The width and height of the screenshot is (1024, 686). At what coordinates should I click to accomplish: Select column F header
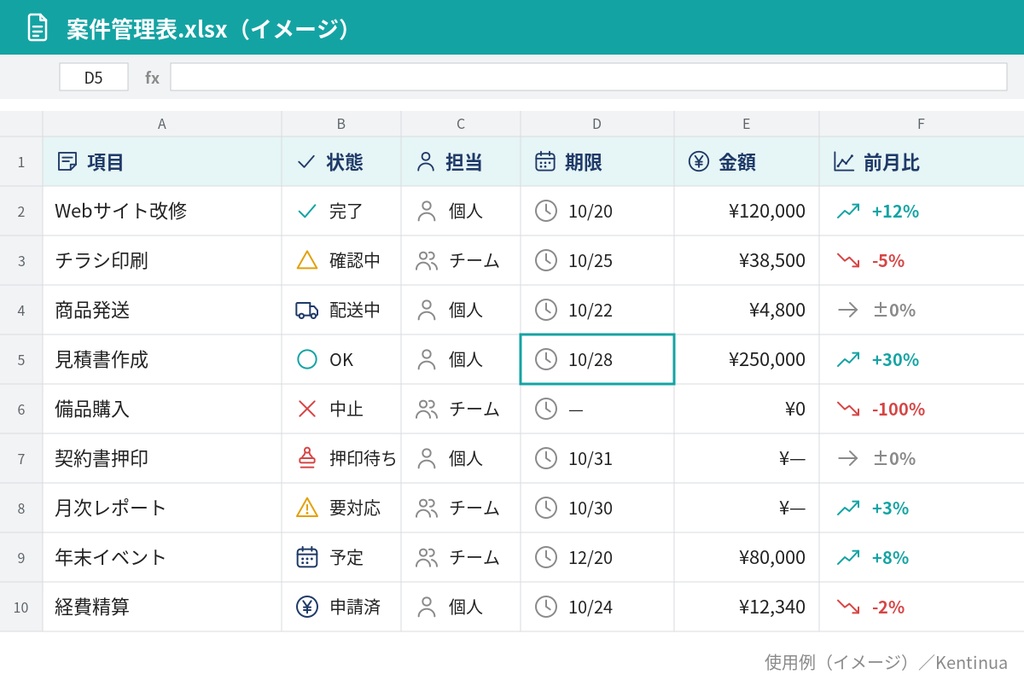coord(921,124)
